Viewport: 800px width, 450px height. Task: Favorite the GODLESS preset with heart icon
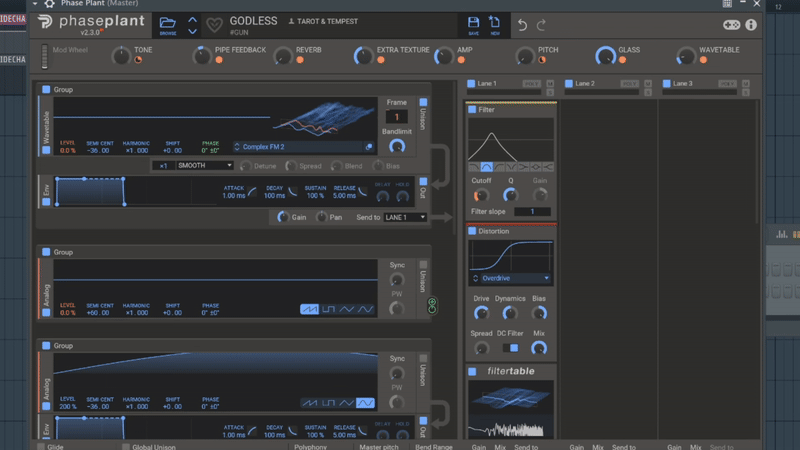(214, 24)
